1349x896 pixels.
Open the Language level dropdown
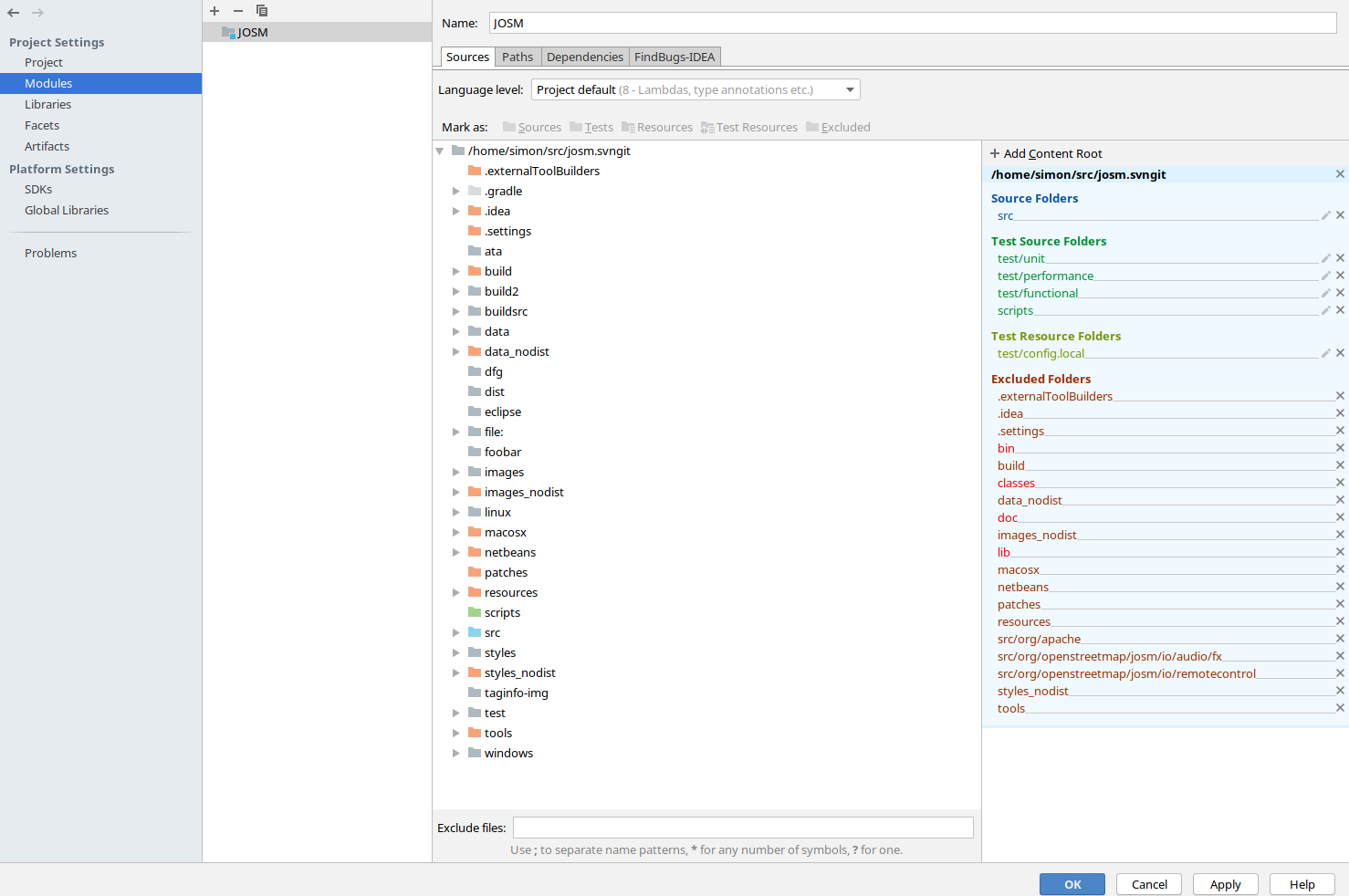tap(695, 89)
